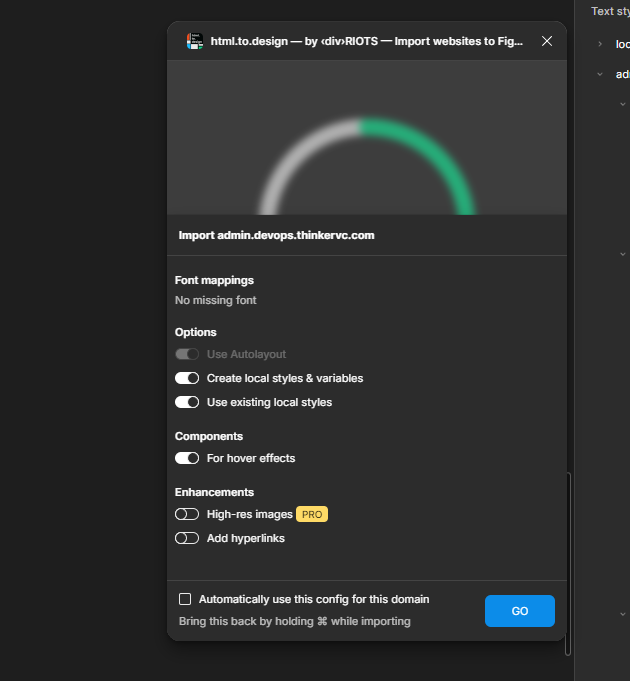The width and height of the screenshot is (630, 681).
Task: Click the 'No missing font' text
Action: 215,300
